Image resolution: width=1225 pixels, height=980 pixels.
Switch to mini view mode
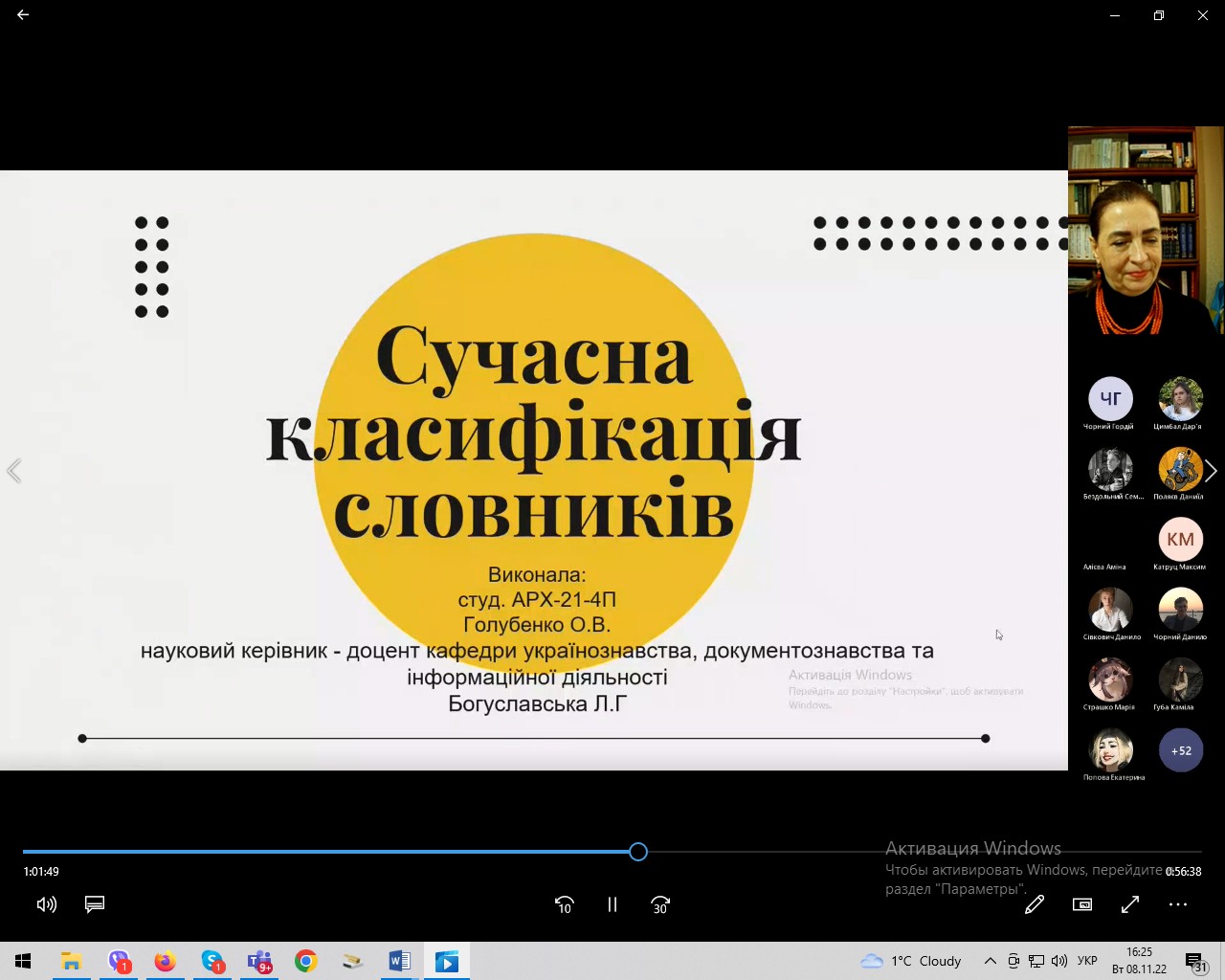1082,904
